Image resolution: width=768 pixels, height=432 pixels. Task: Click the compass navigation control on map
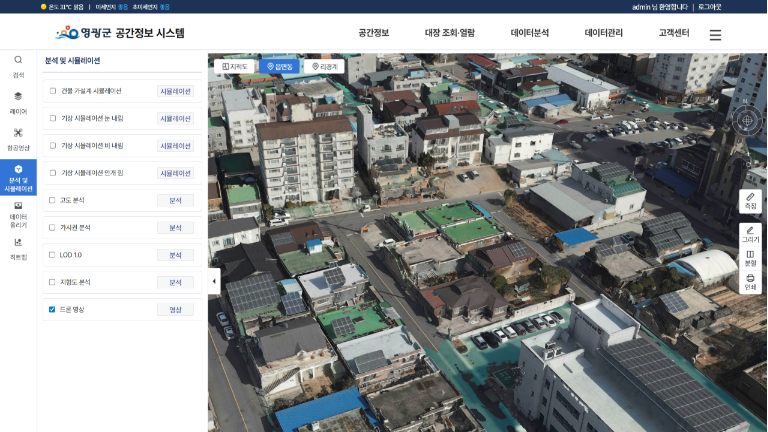click(746, 120)
